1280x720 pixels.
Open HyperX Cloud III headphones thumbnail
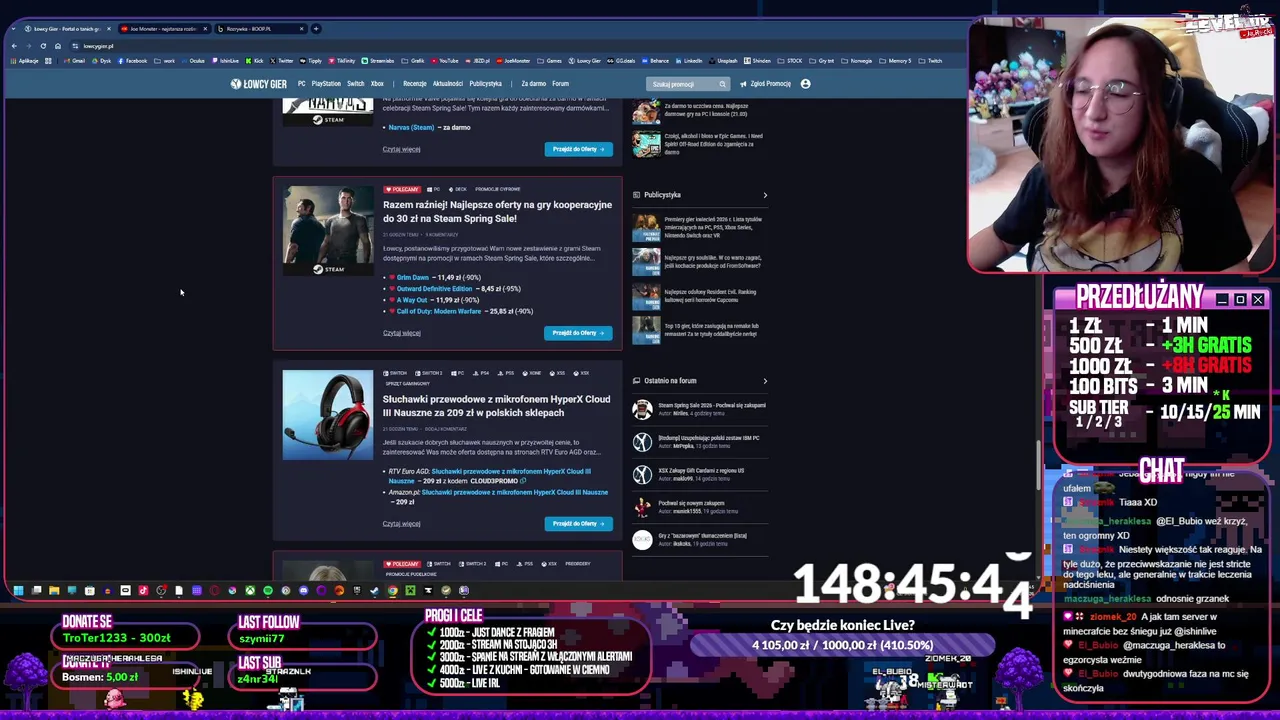point(328,416)
